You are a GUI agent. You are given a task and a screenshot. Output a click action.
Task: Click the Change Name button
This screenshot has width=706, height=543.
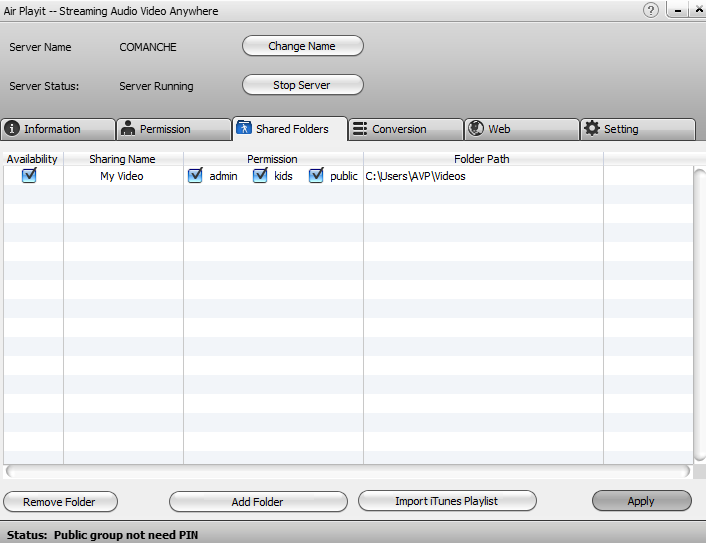[303, 46]
